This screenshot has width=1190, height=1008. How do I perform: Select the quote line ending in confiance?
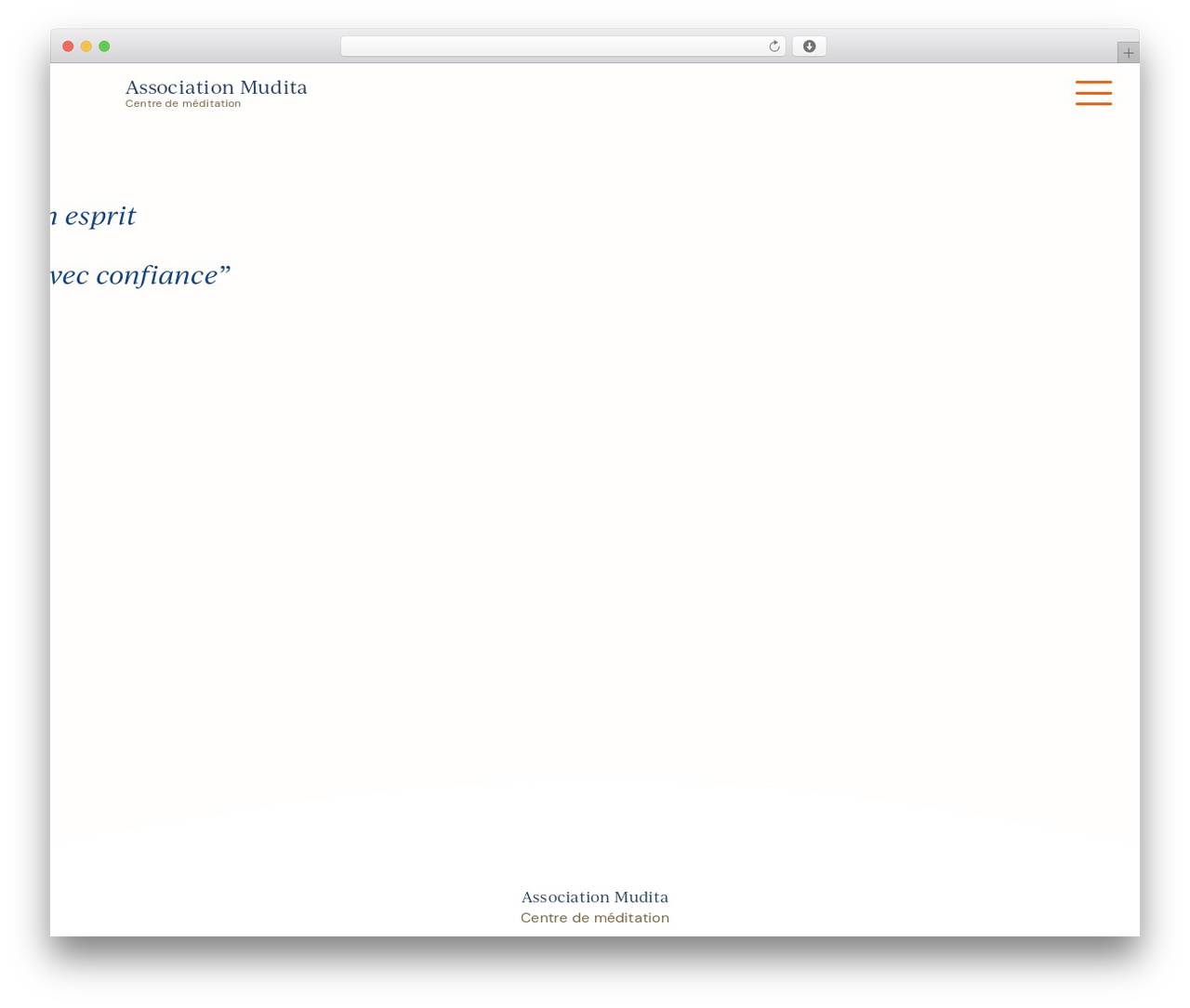(140, 275)
